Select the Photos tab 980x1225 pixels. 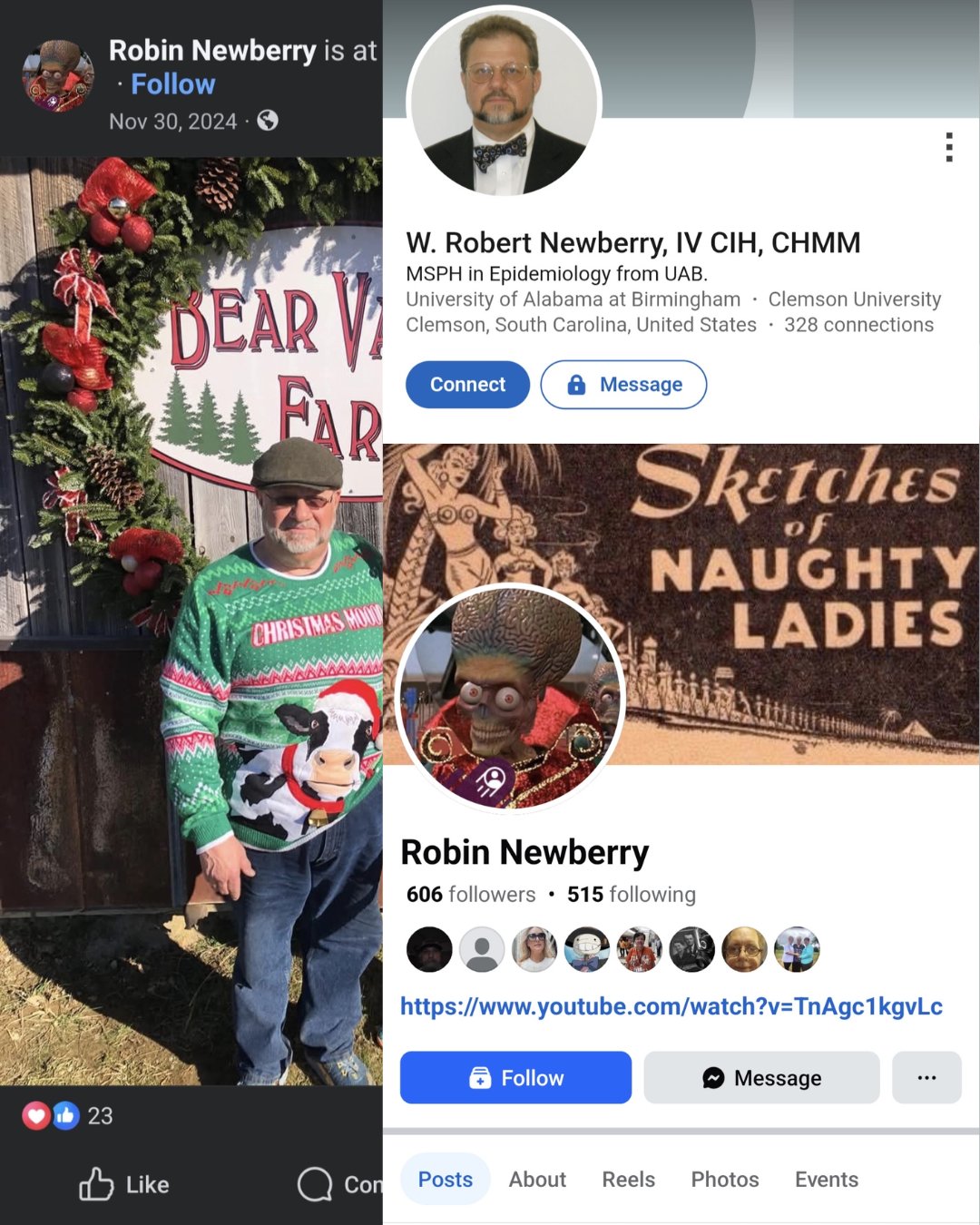(725, 1180)
